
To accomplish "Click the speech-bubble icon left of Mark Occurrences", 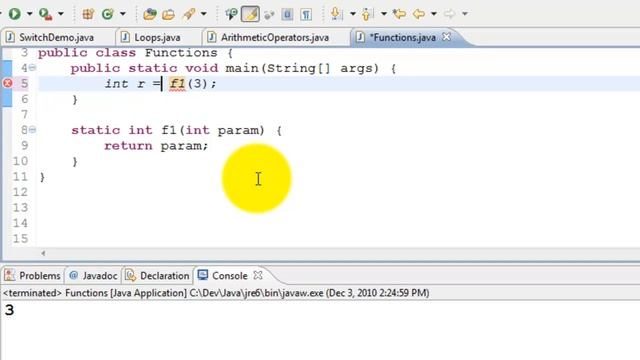I will pyautogui.click(x=231, y=14).
